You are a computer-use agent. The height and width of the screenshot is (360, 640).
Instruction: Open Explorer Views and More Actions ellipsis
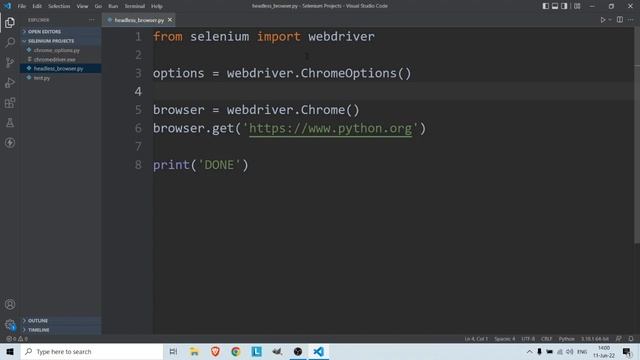click(91, 20)
